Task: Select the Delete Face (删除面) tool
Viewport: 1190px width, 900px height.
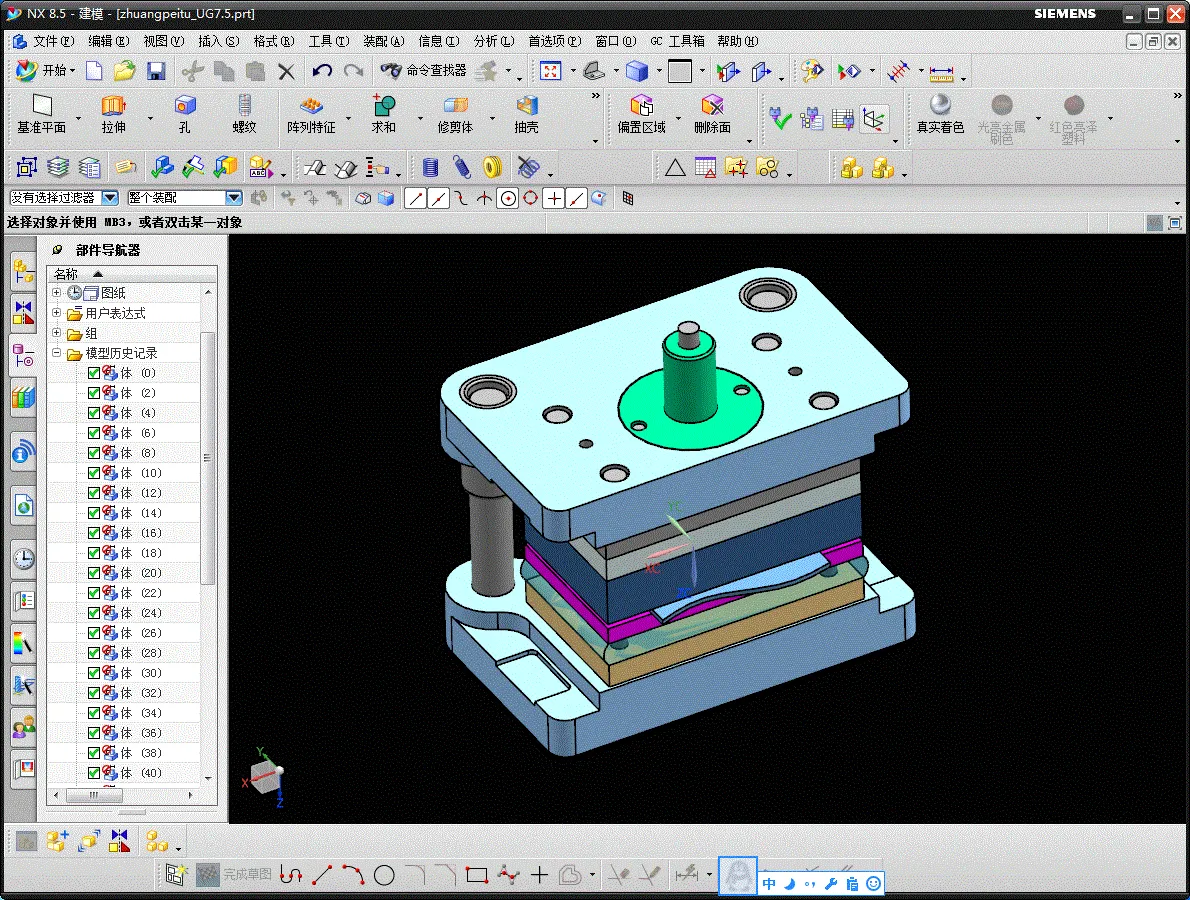Action: (712, 114)
